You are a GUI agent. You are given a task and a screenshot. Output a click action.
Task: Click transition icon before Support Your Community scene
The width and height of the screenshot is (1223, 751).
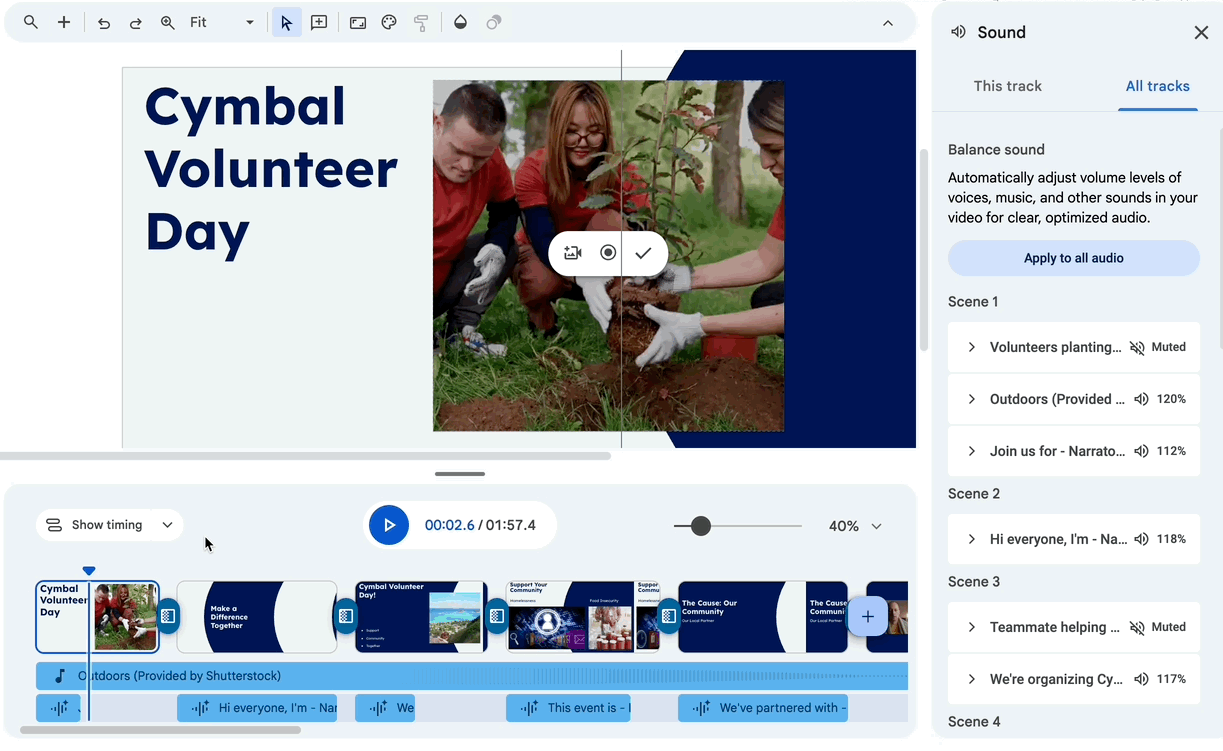(497, 616)
